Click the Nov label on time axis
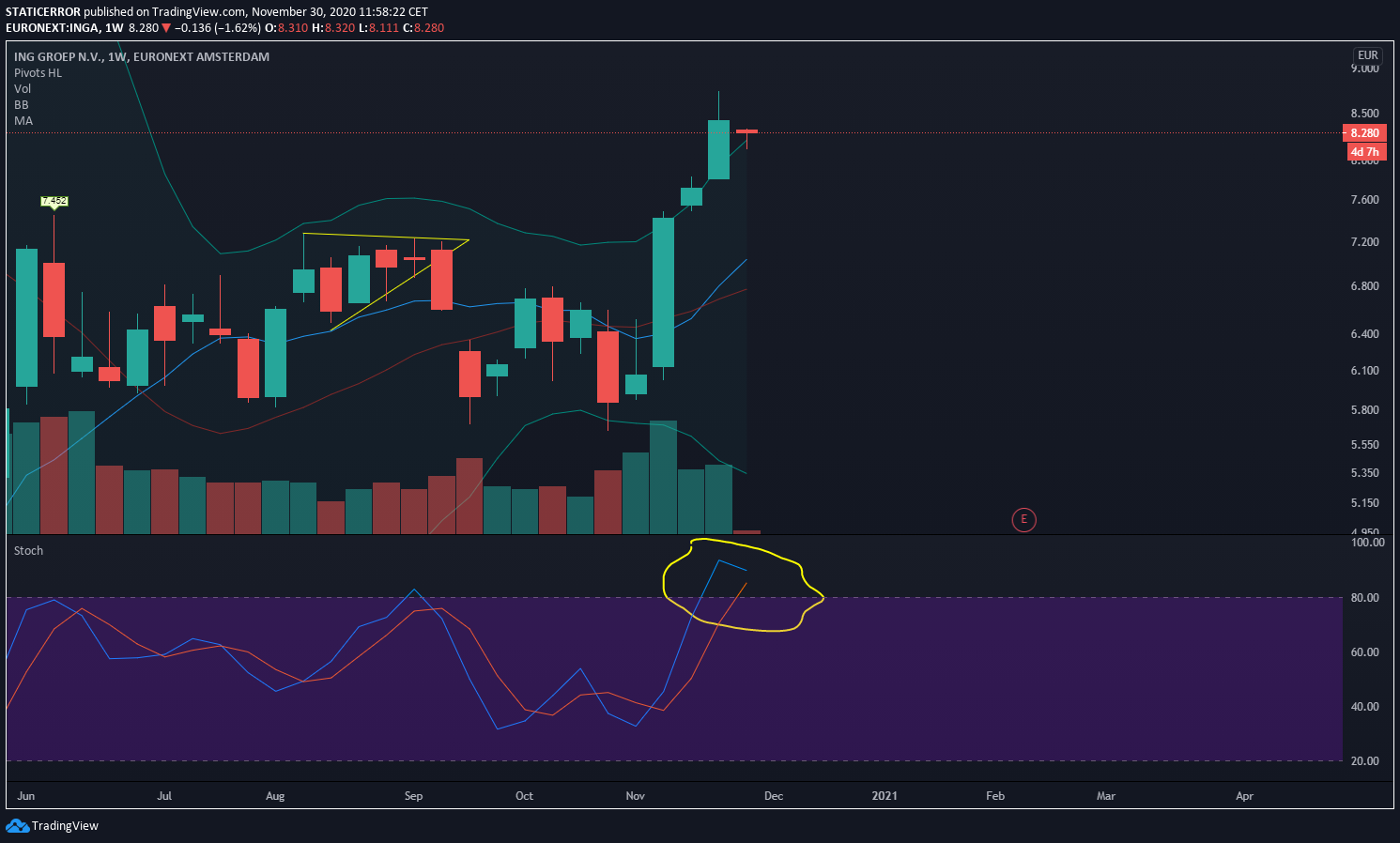This screenshot has height=843, width=1400. tap(636, 796)
